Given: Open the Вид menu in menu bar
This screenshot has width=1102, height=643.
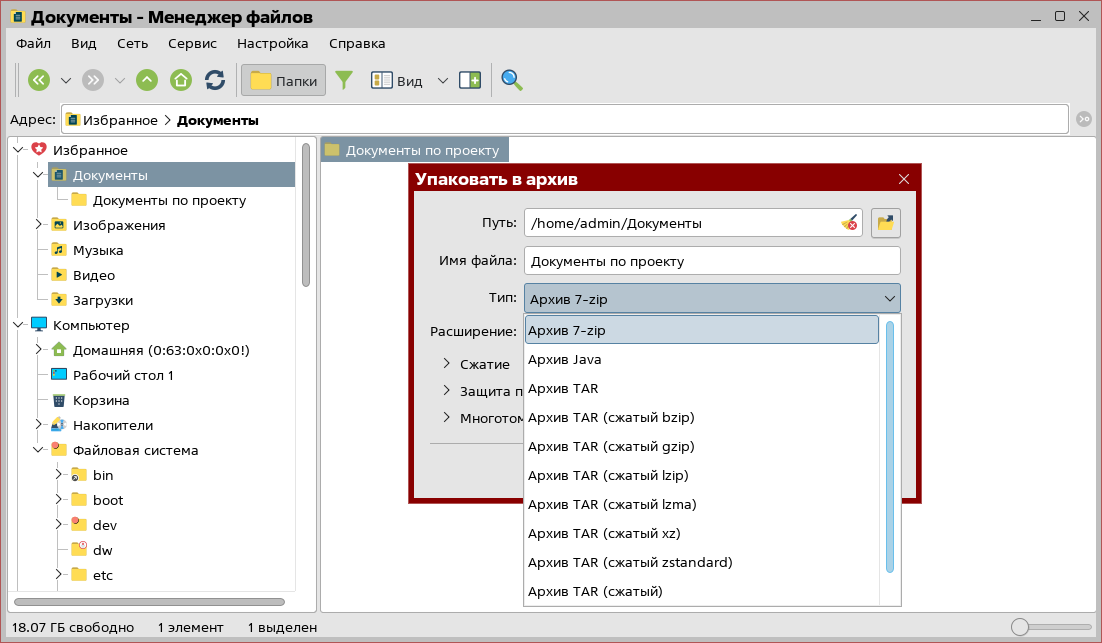Looking at the screenshot, I should [84, 44].
